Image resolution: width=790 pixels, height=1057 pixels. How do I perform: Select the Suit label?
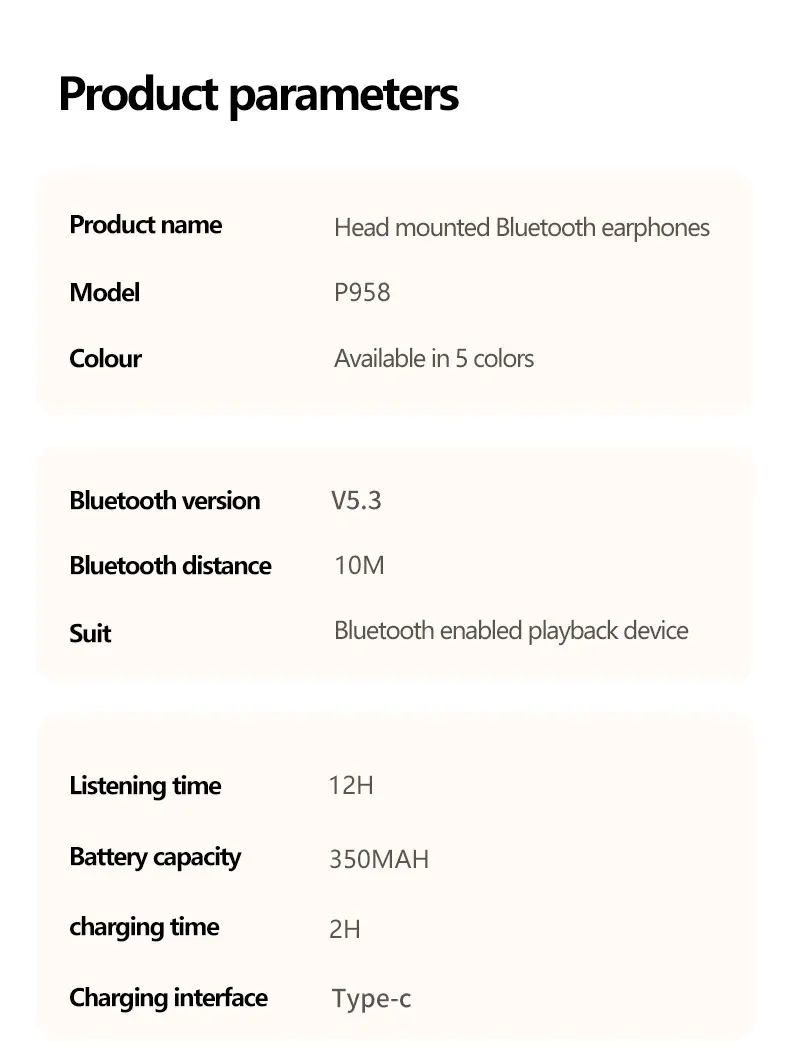[90, 634]
